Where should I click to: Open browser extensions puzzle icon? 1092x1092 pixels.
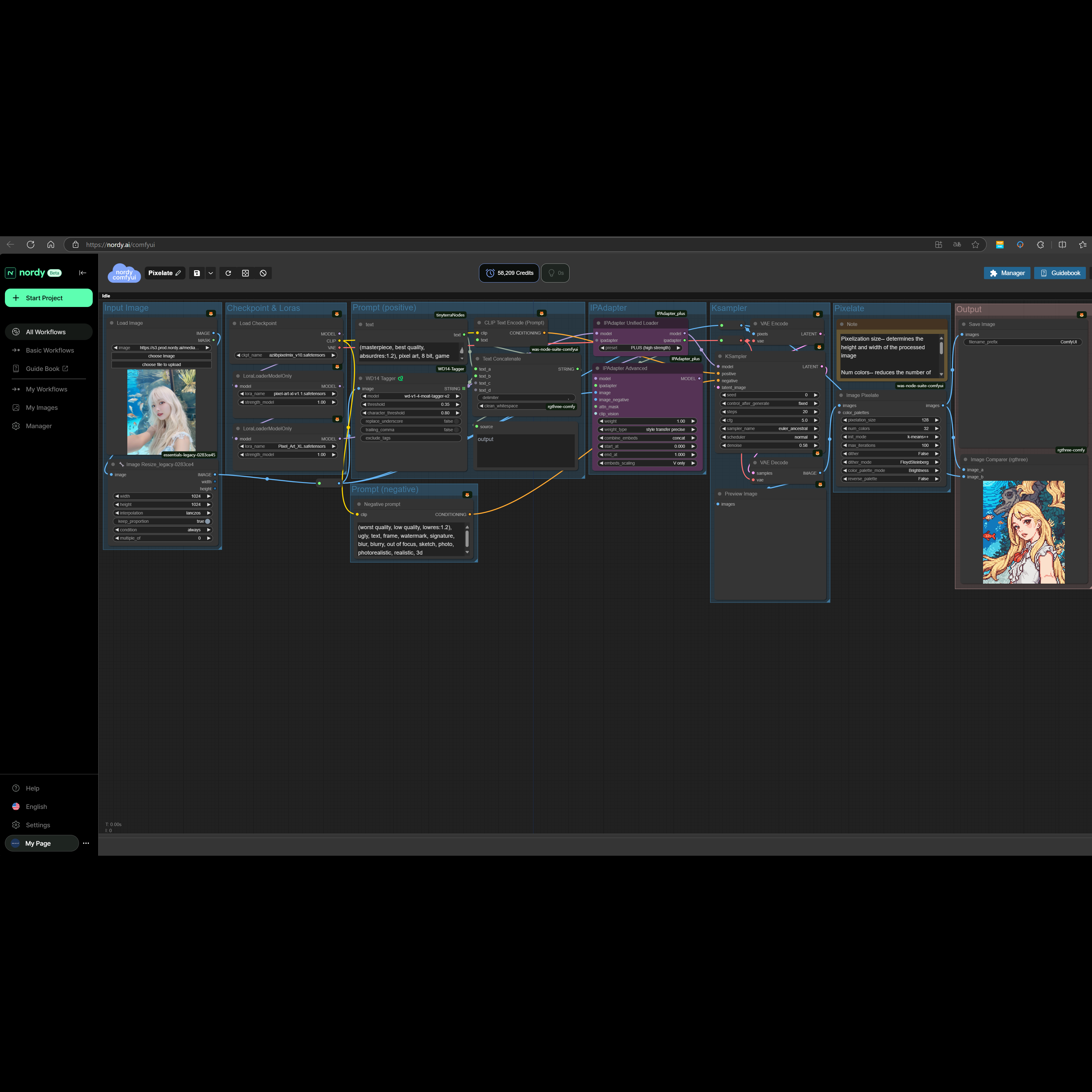(x=1040, y=245)
